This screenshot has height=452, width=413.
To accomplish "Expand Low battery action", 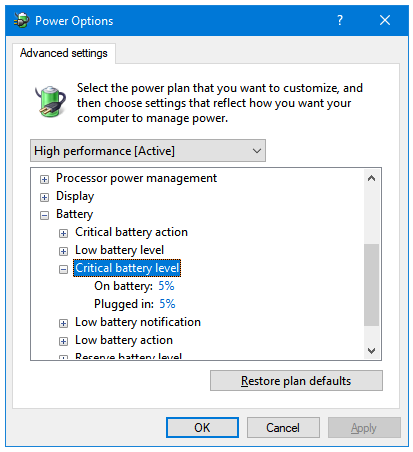I will [x=63, y=341].
